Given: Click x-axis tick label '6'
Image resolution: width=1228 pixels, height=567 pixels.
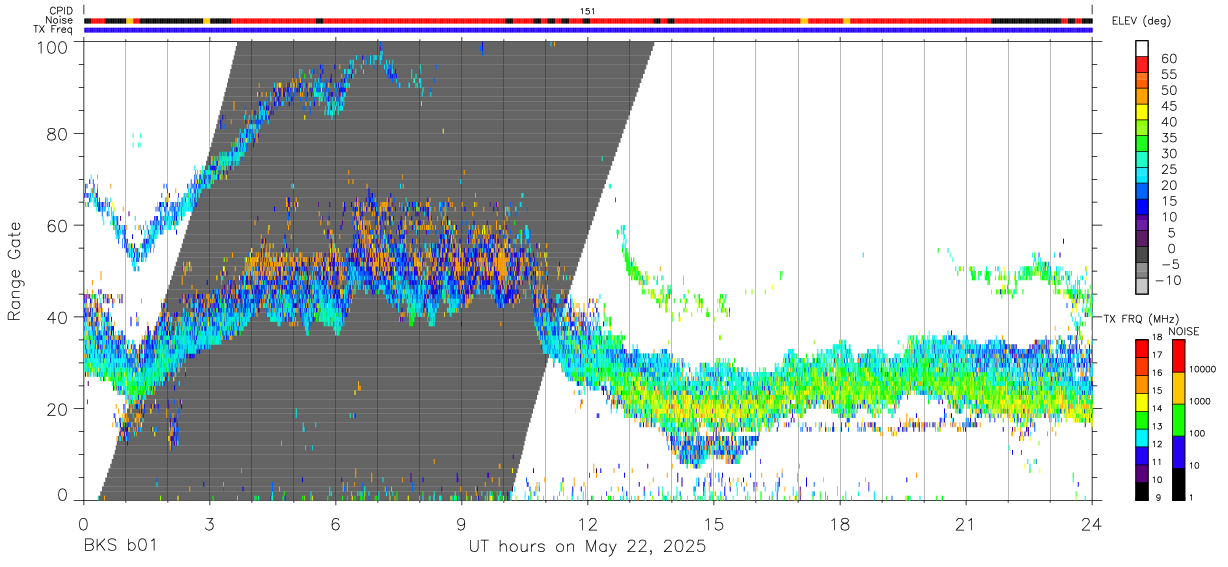Looking at the screenshot, I should 336,523.
